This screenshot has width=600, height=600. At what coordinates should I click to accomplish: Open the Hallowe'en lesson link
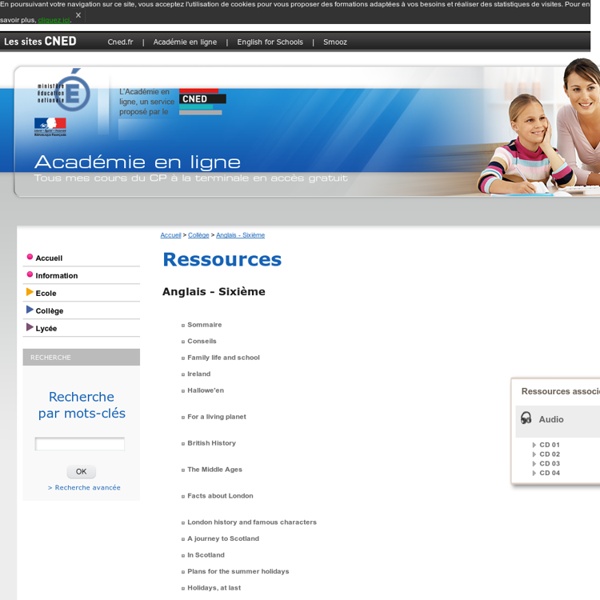(205, 390)
